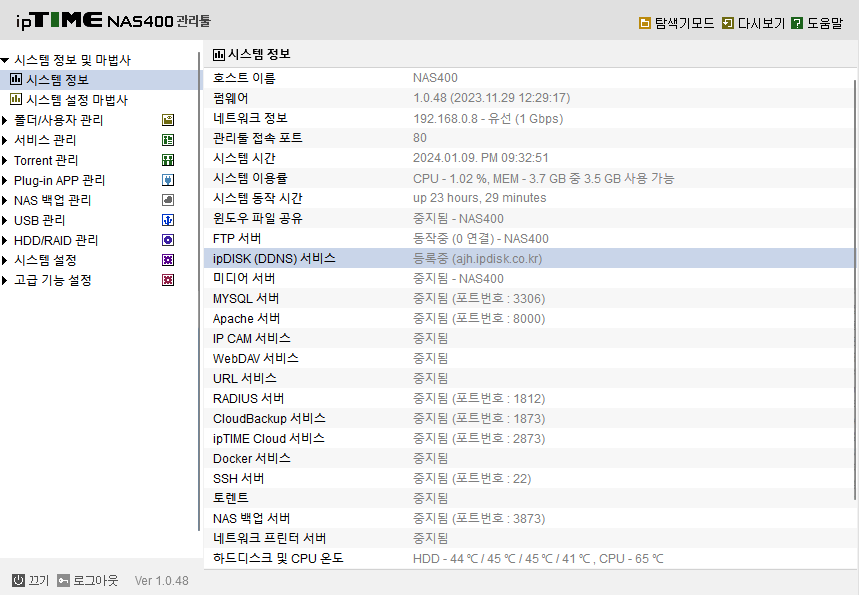Click the SSH 서버 row label
The width and height of the screenshot is (863, 595).
[x=239, y=478]
